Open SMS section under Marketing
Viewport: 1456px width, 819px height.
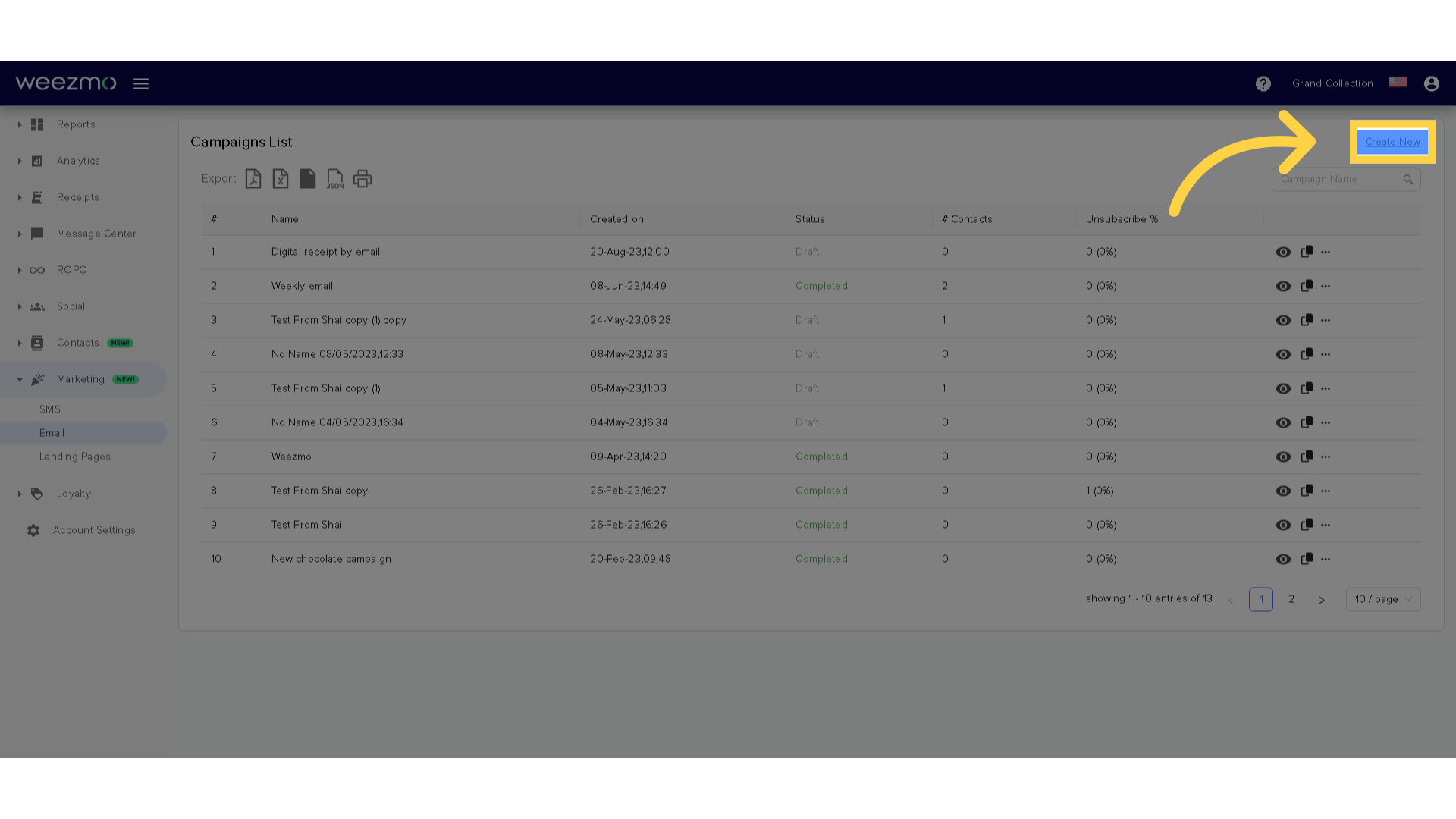click(x=50, y=408)
